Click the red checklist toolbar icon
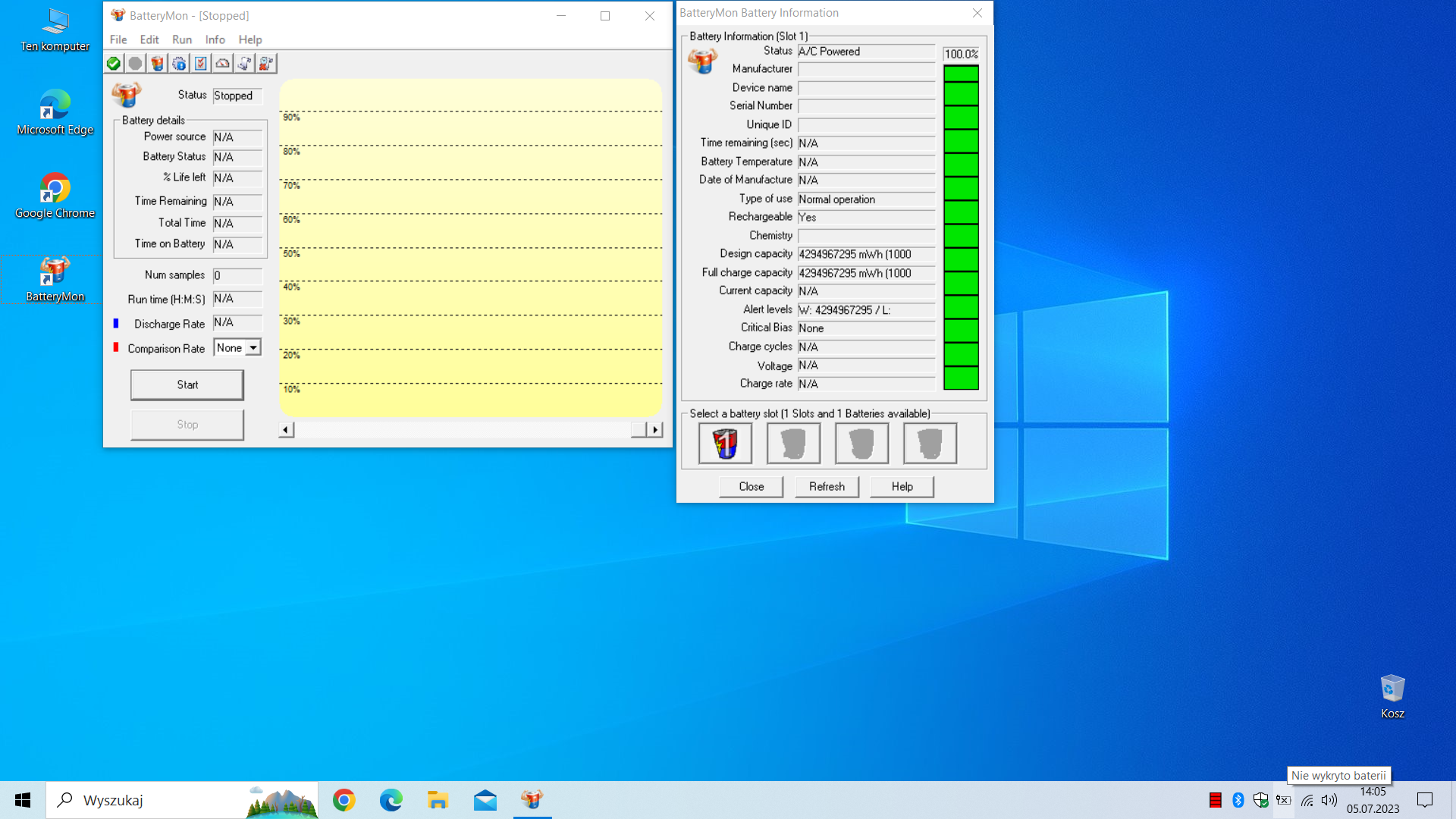This screenshot has height=819, width=1456. pos(200,64)
